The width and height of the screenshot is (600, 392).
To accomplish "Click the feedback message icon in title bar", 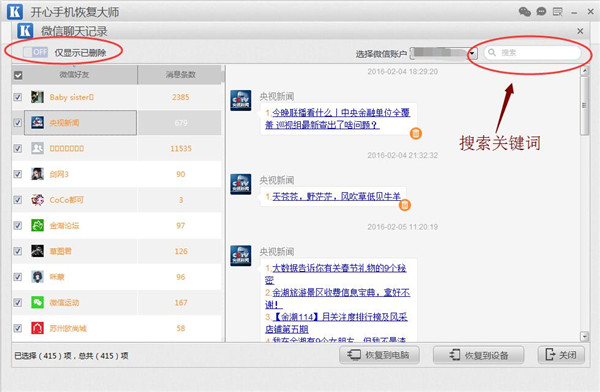I will click(558, 12).
